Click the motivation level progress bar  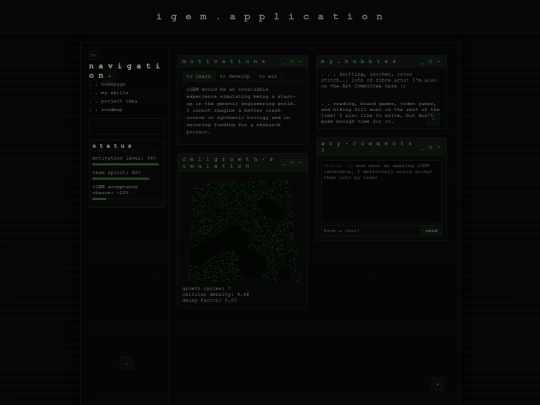[127, 165]
